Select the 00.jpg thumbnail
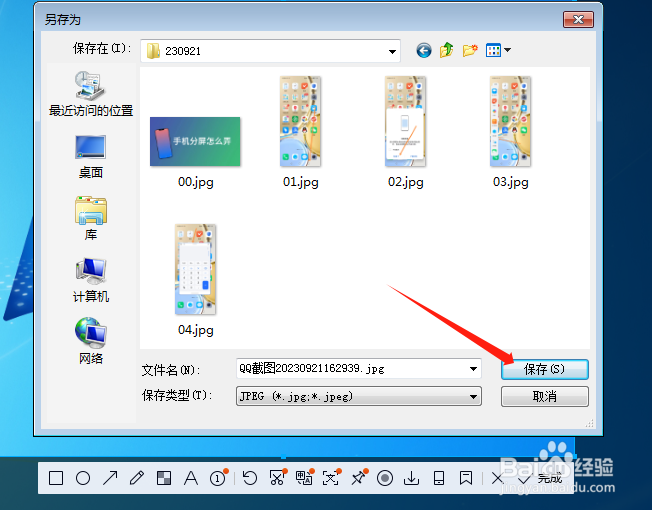Image resolution: width=652 pixels, height=510 pixels. click(x=195, y=142)
